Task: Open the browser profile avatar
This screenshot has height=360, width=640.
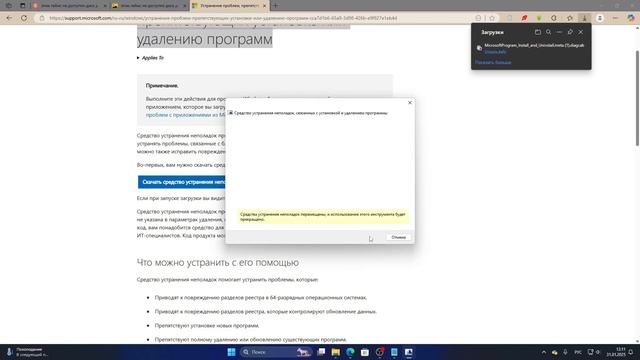Action: coord(600,18)
